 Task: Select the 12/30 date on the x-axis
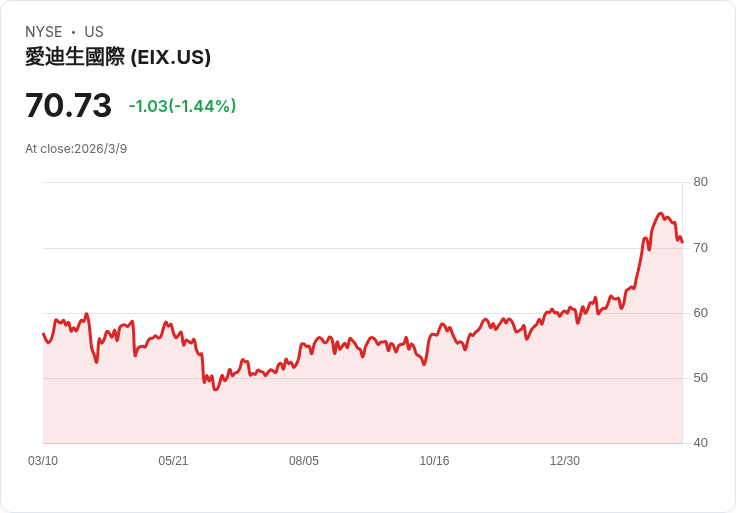pyautogui.click(x=565, y=461)
